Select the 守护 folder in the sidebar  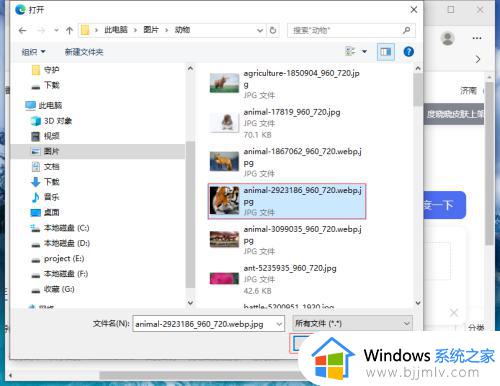click(45, 70)
